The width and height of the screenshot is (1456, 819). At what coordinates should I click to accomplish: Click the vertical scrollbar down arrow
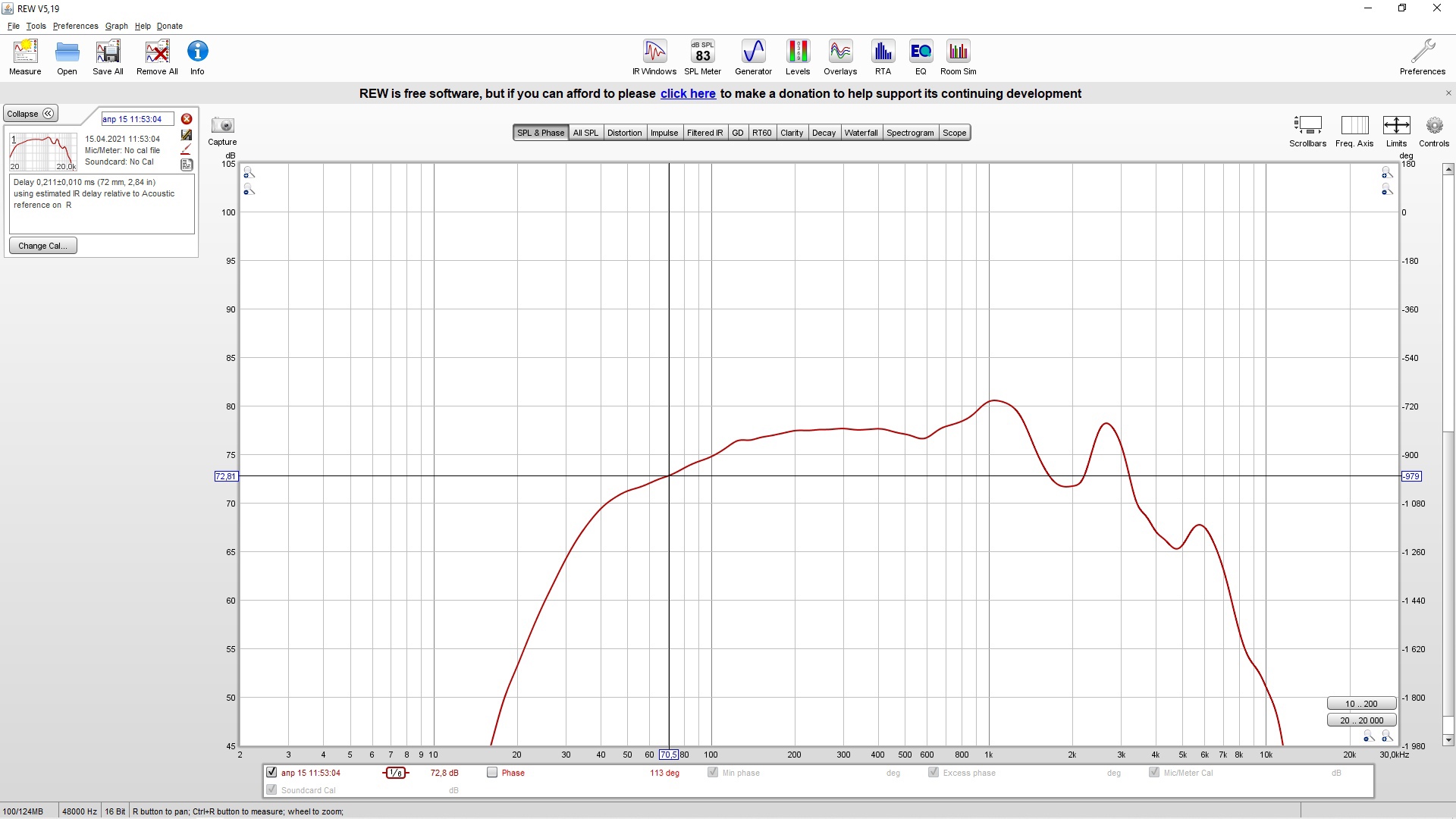coord(1448,739)
